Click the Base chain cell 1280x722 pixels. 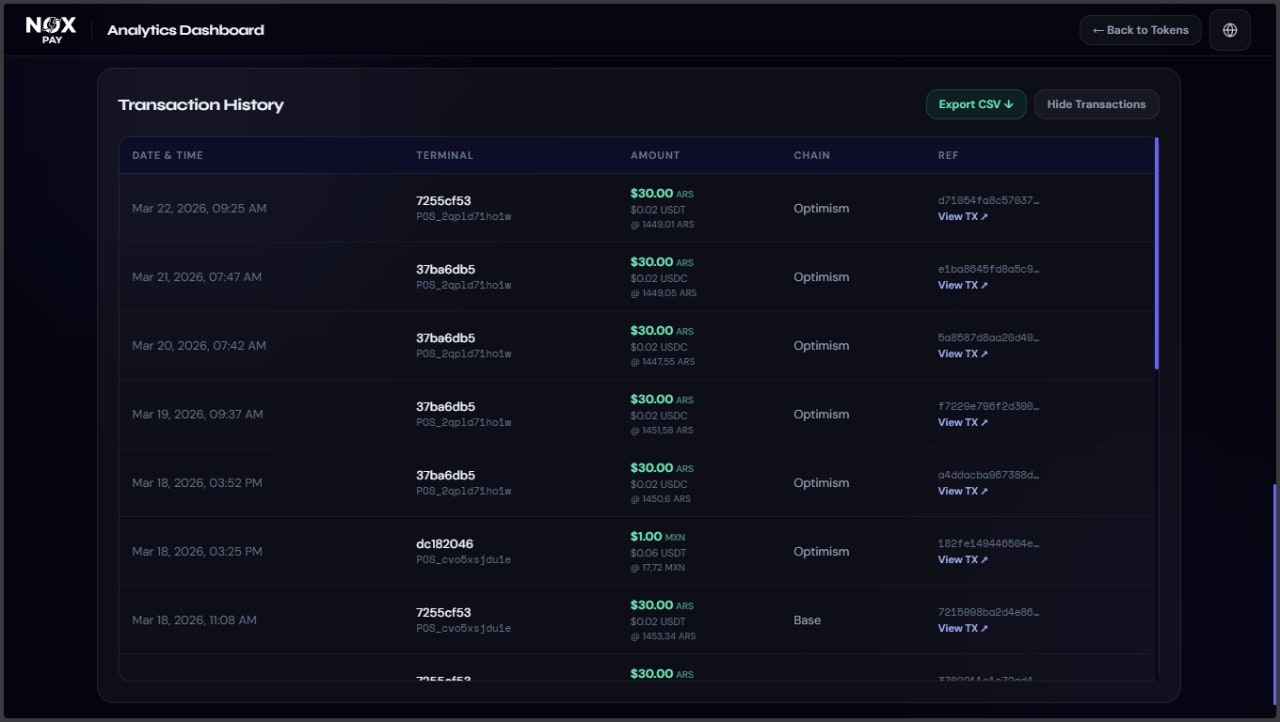(807, 620)
